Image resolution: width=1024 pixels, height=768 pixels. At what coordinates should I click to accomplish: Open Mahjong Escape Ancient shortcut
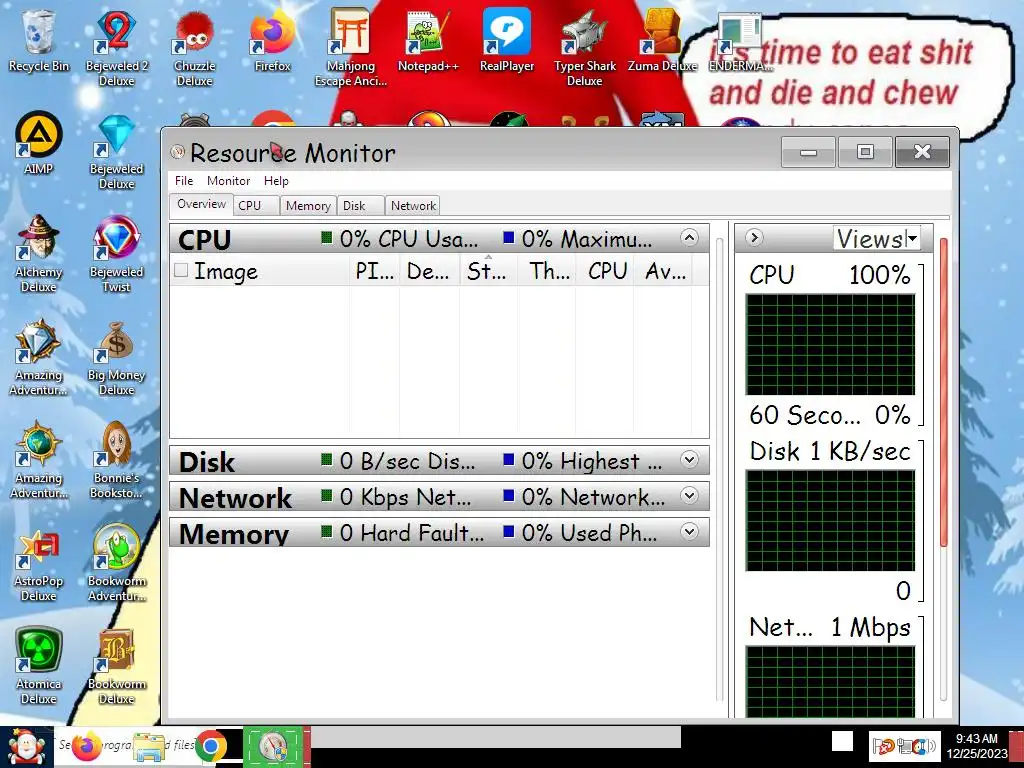click(351, 48)
